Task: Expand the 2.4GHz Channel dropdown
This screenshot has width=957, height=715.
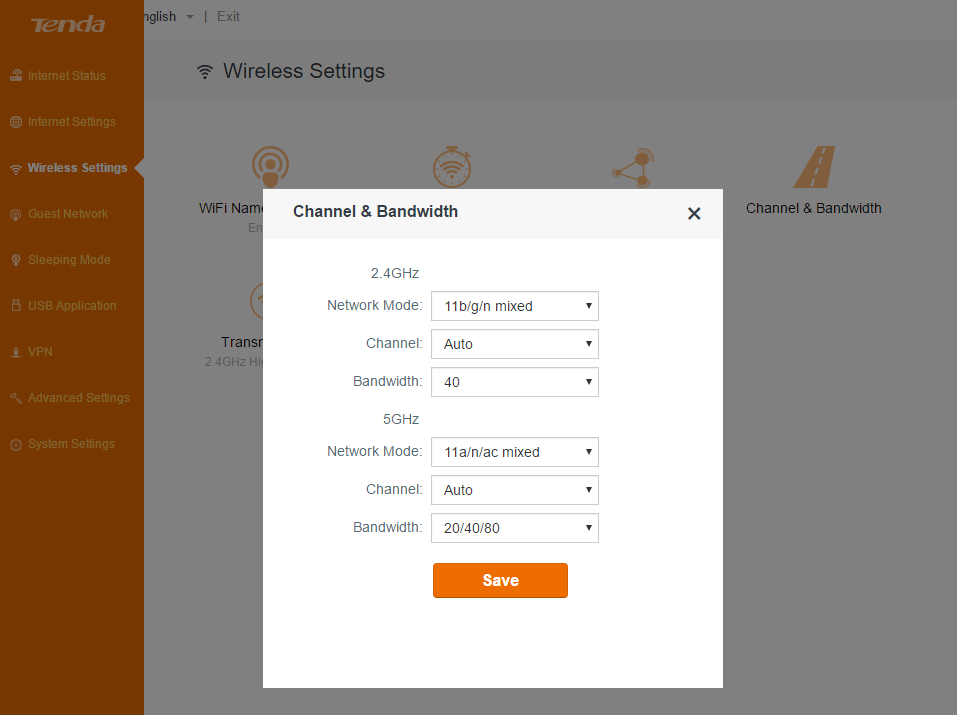Action: 514,344
